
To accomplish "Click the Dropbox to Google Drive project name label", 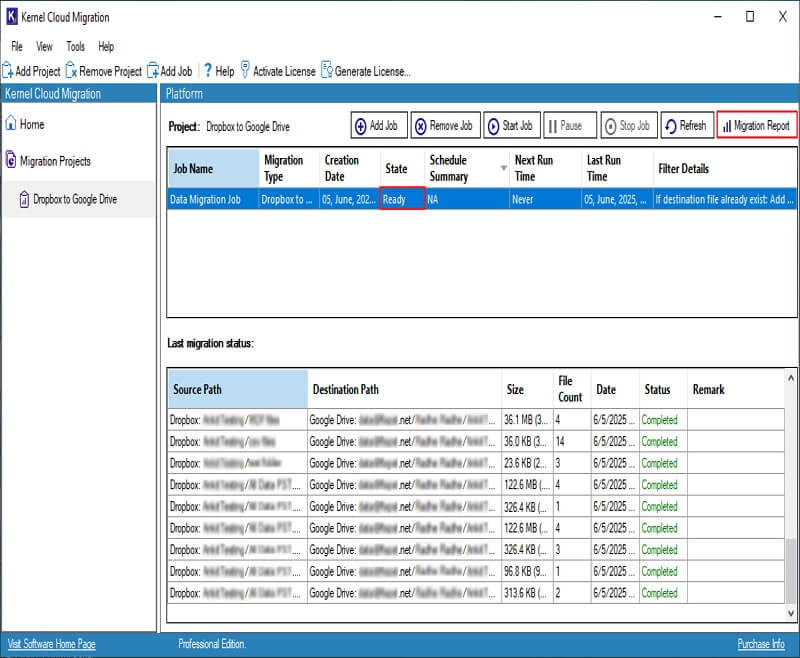I will point(248,126).
